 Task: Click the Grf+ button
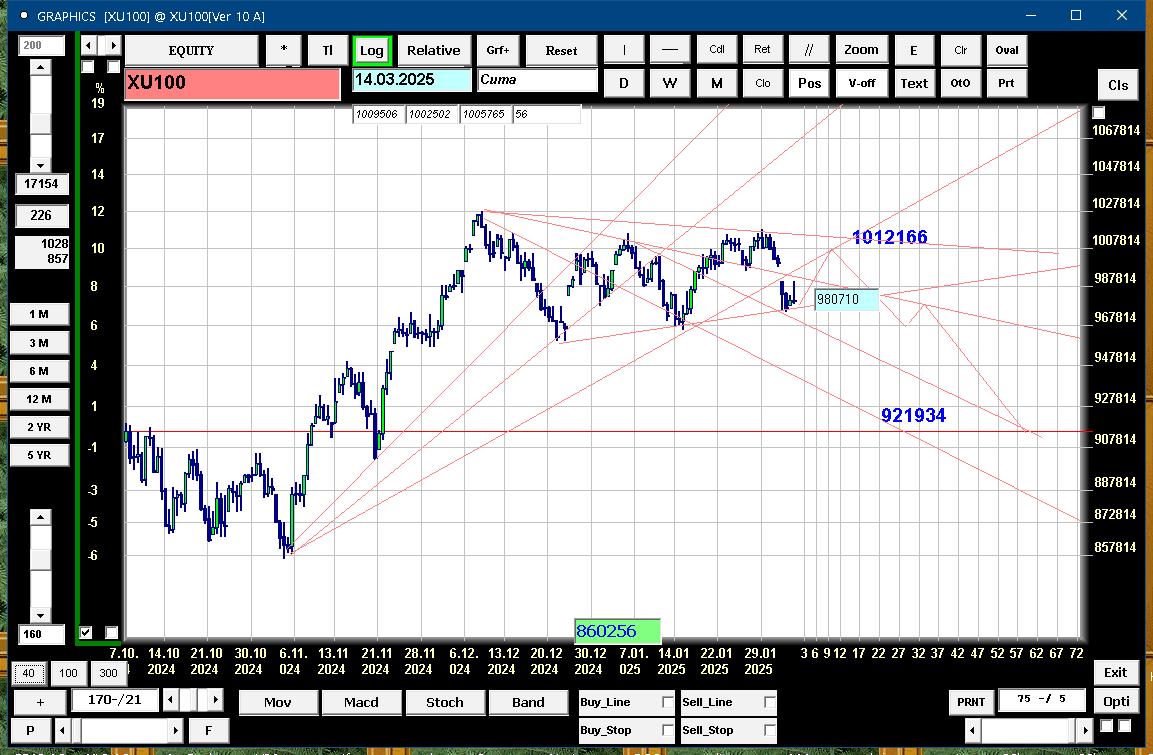tap(498, 50)
